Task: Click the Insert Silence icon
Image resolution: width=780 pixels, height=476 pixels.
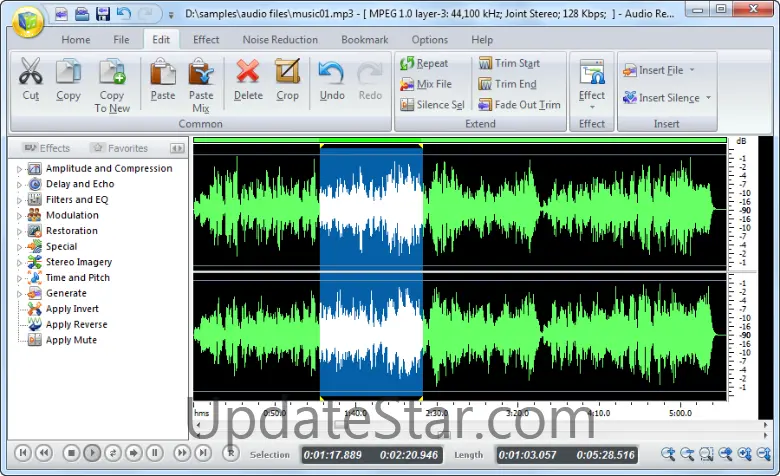Action: click(x=629, y=97)
